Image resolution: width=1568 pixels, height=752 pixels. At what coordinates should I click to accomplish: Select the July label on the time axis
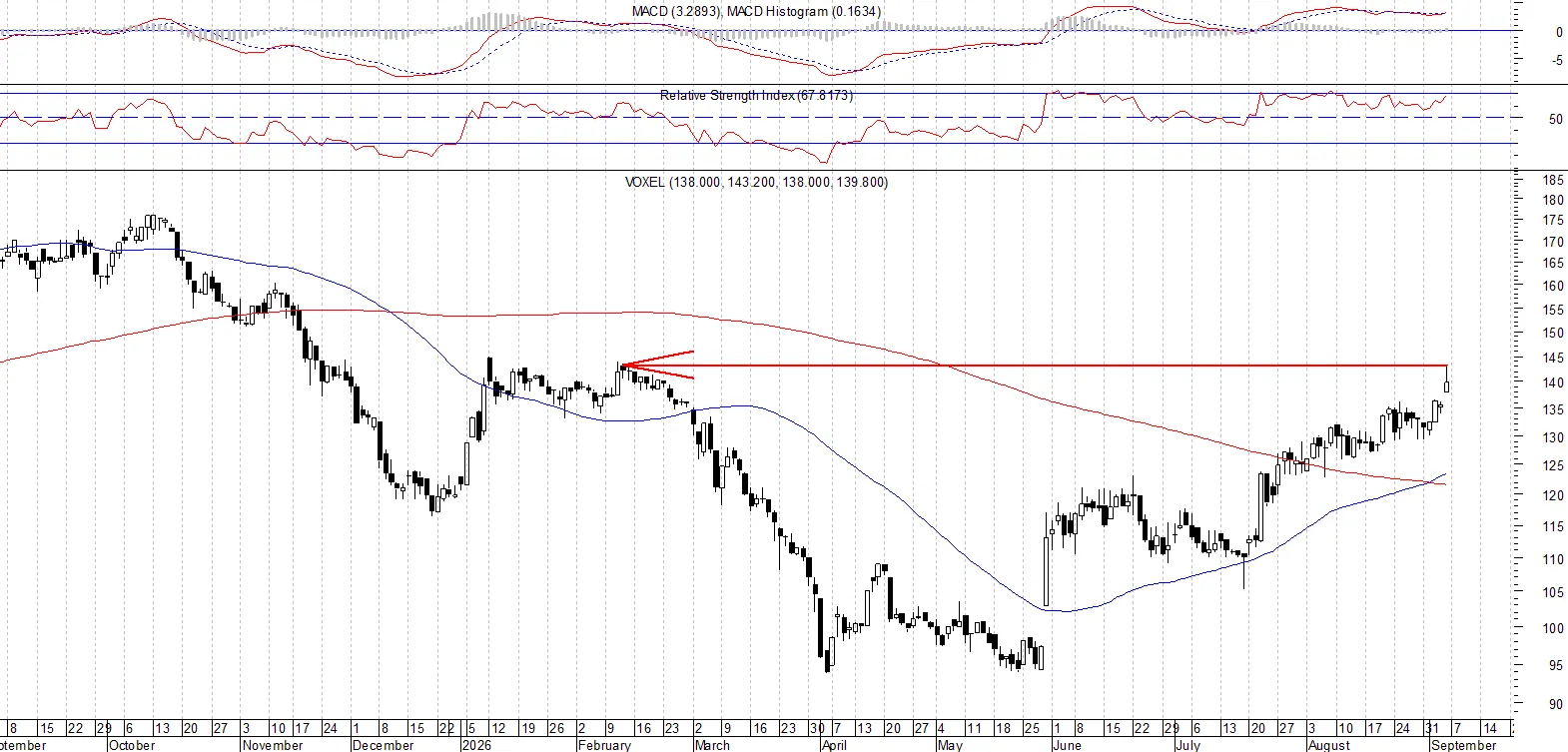pyautogui.click(x=1187, y=745)
